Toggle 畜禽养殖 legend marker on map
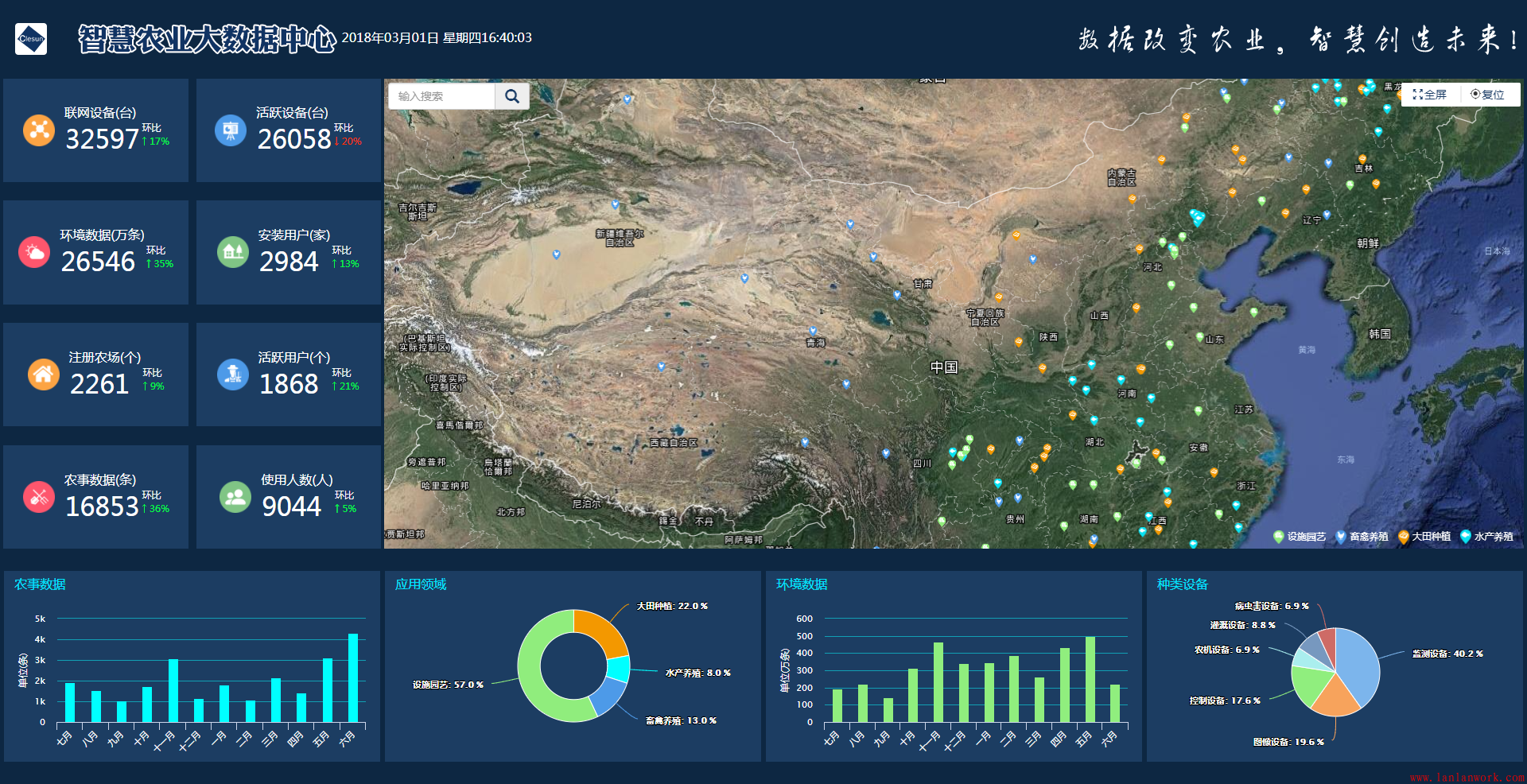Screen dimensions: 1527x784 (1362, 537)
